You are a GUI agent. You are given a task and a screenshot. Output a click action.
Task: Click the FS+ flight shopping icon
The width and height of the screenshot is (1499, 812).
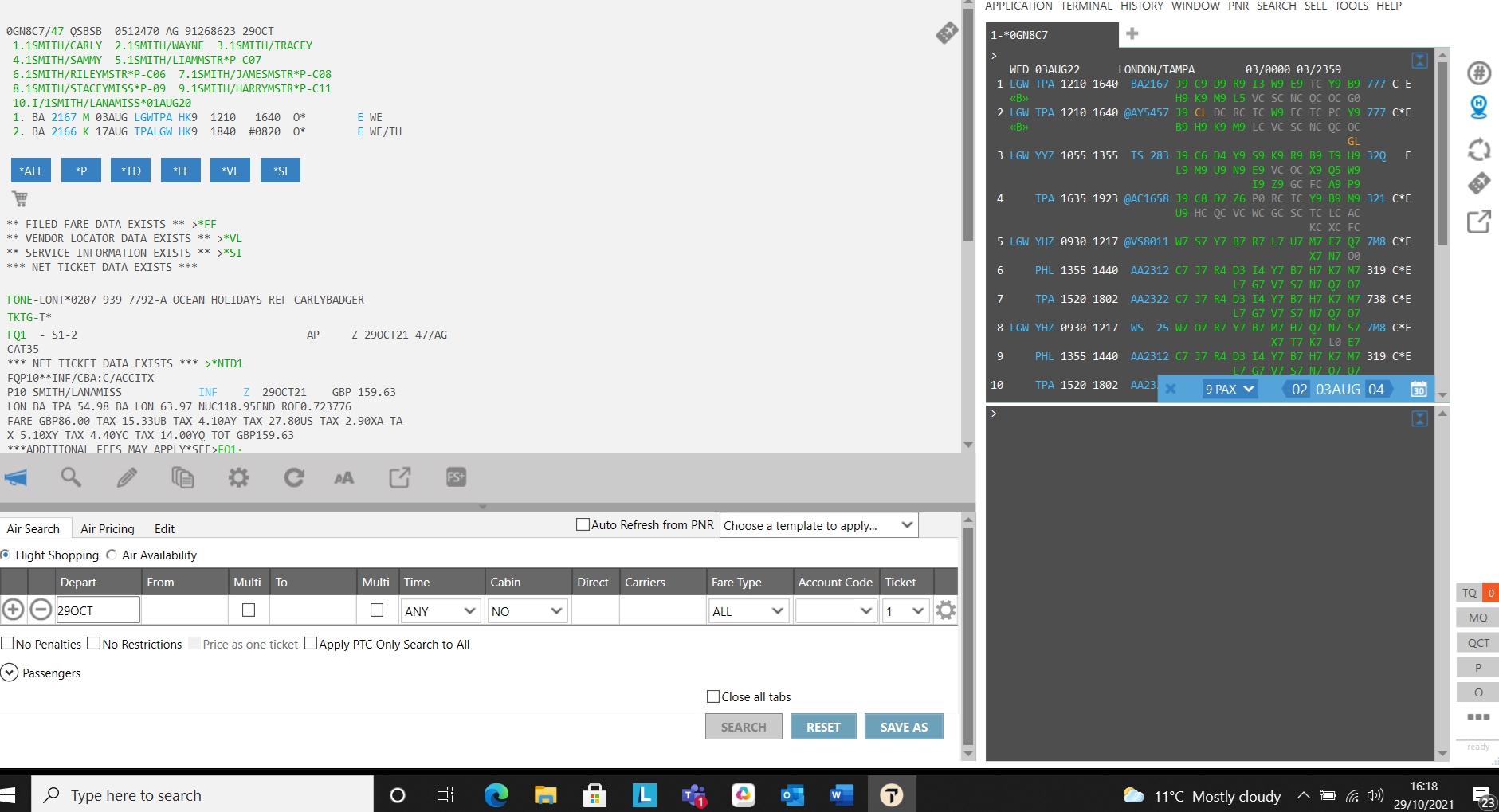[x=456, y=477]
